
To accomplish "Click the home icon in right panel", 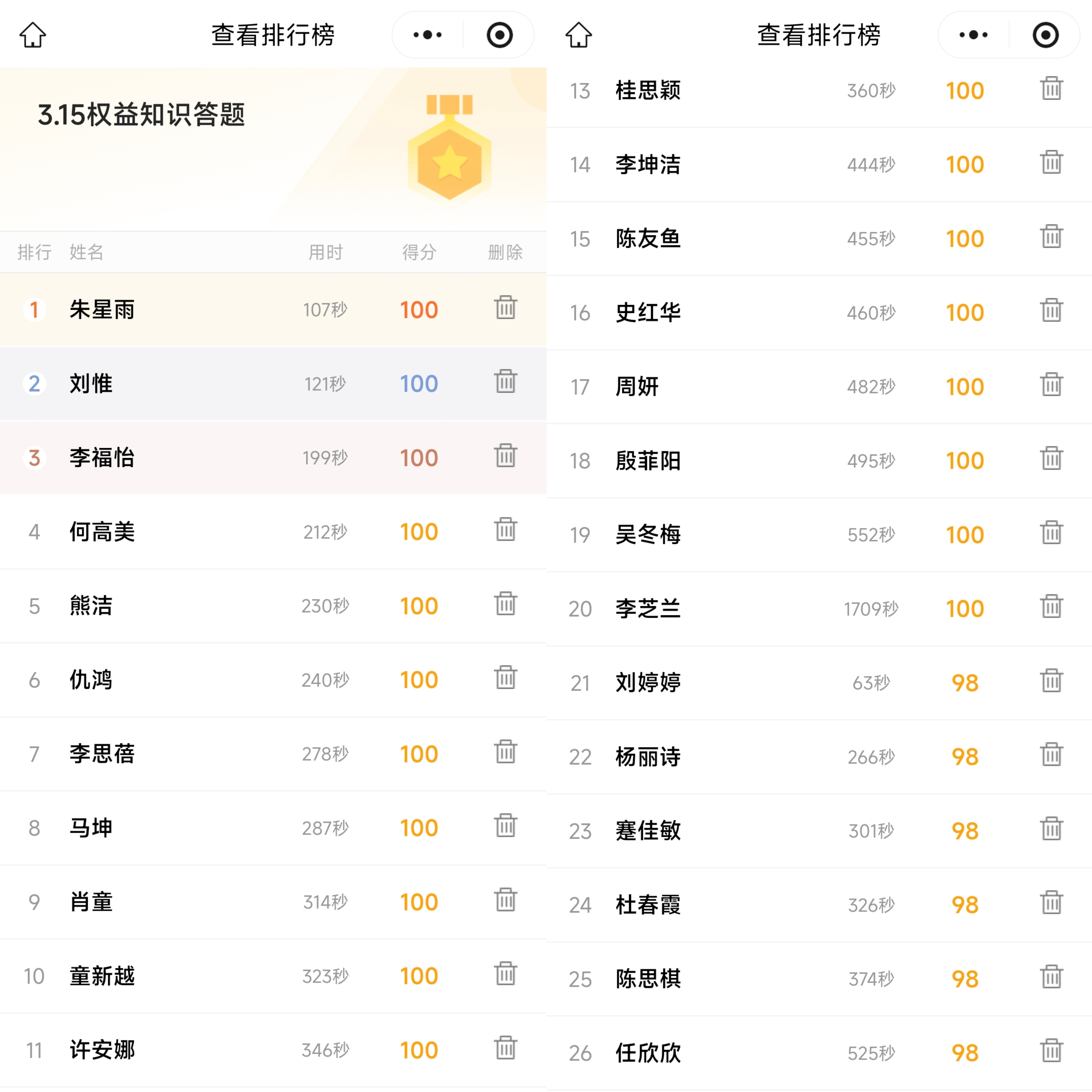I will click(x=579, y=35).
